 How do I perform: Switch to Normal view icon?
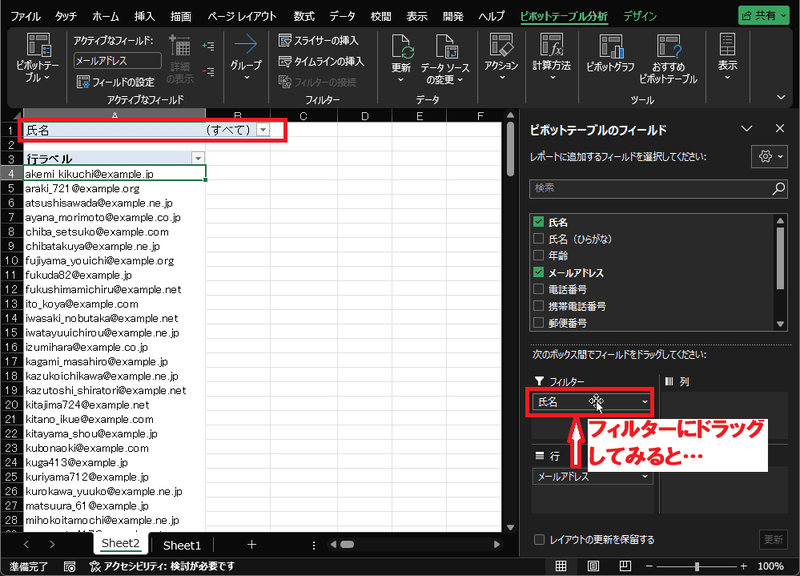click(x=561, y=566)
